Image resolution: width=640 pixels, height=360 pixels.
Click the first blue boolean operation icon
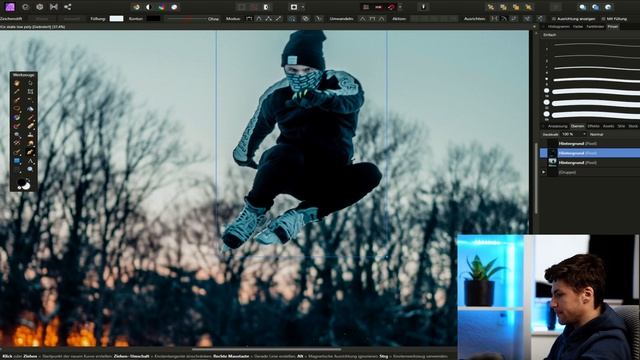(583, 7)
